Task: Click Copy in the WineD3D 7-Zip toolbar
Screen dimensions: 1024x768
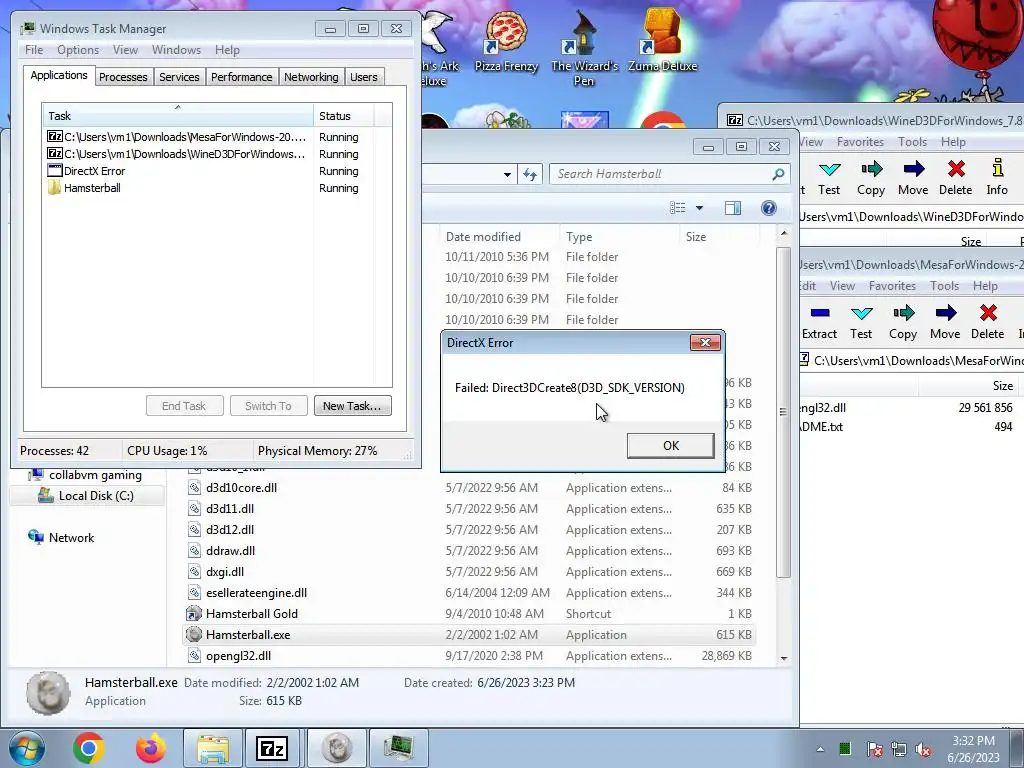Action: click(871, 178)
